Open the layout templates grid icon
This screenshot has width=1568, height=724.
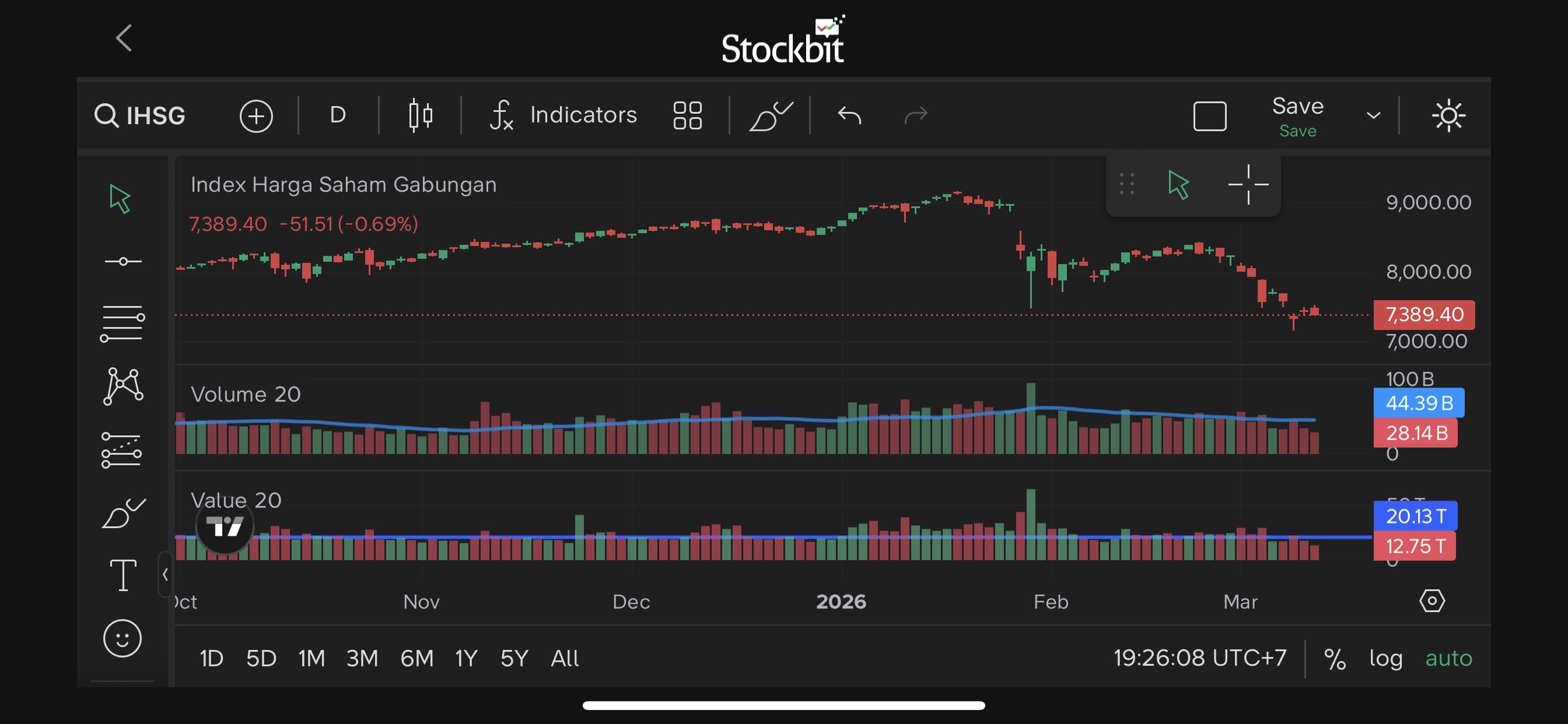[687, 115]
